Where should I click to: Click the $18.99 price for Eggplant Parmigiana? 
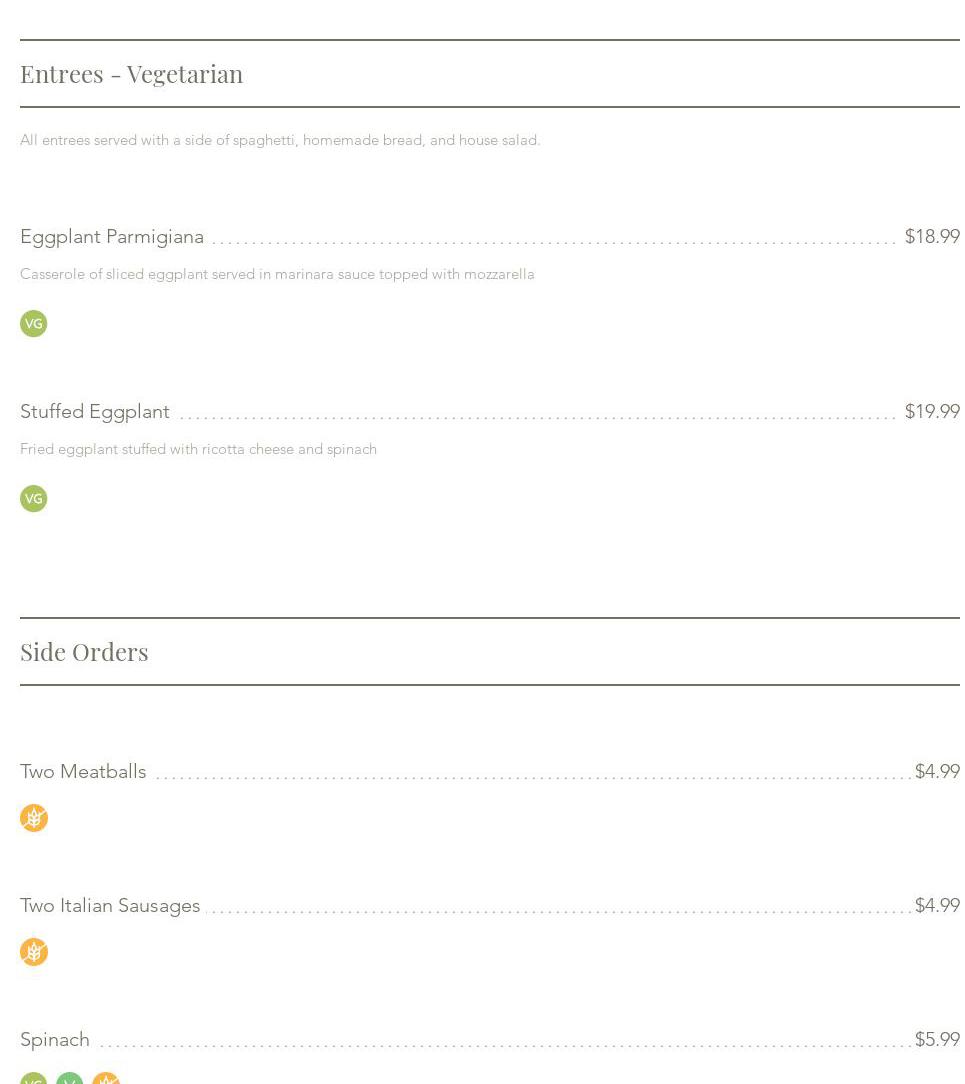tap(931, 237)
